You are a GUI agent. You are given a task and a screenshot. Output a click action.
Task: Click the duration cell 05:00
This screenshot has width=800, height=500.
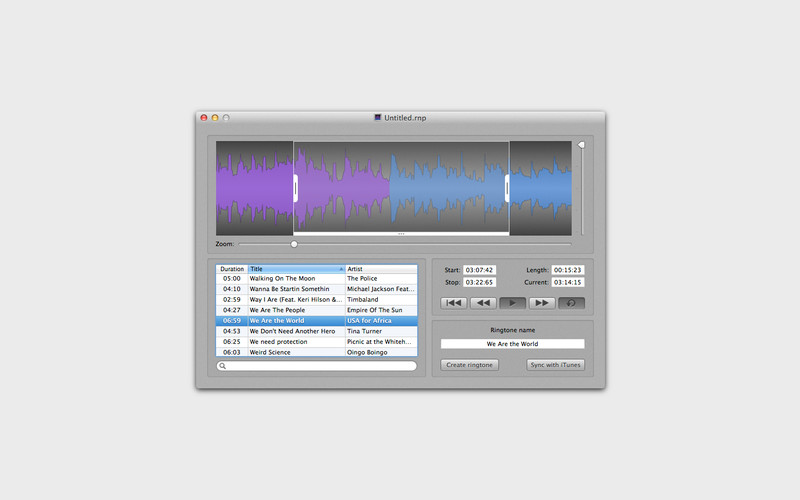[232, 279]
